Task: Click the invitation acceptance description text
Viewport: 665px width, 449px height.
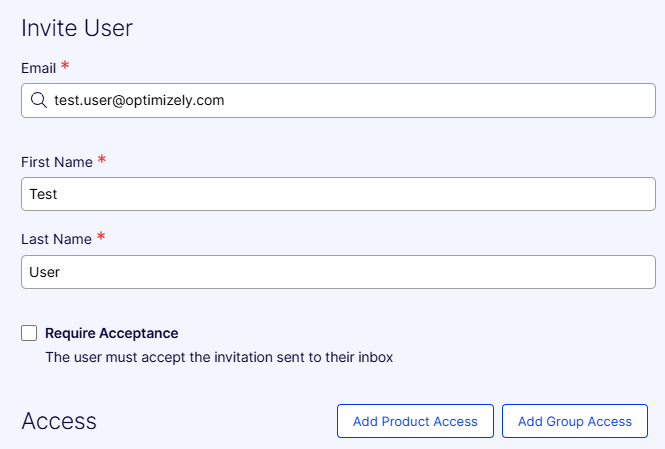Action: pyautogui.click(x=219, y=357)
